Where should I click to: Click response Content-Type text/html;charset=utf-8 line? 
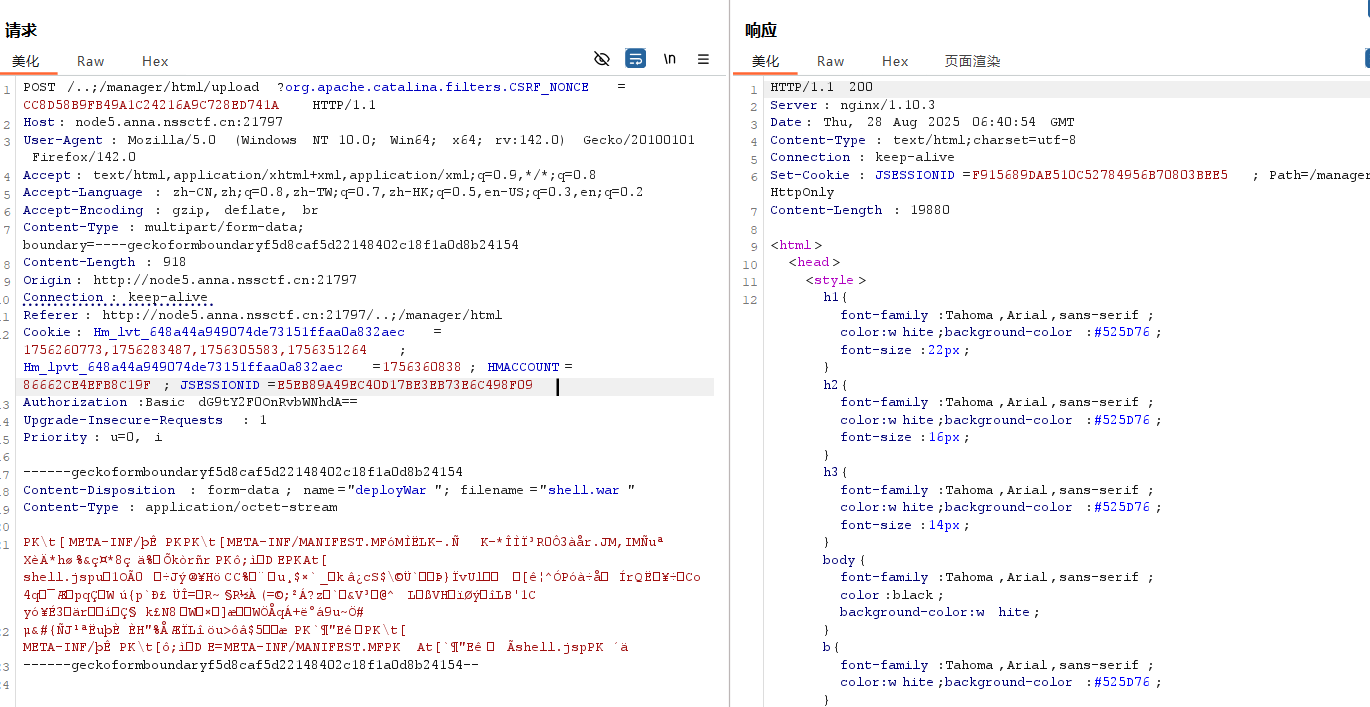(x=923, y=140)
